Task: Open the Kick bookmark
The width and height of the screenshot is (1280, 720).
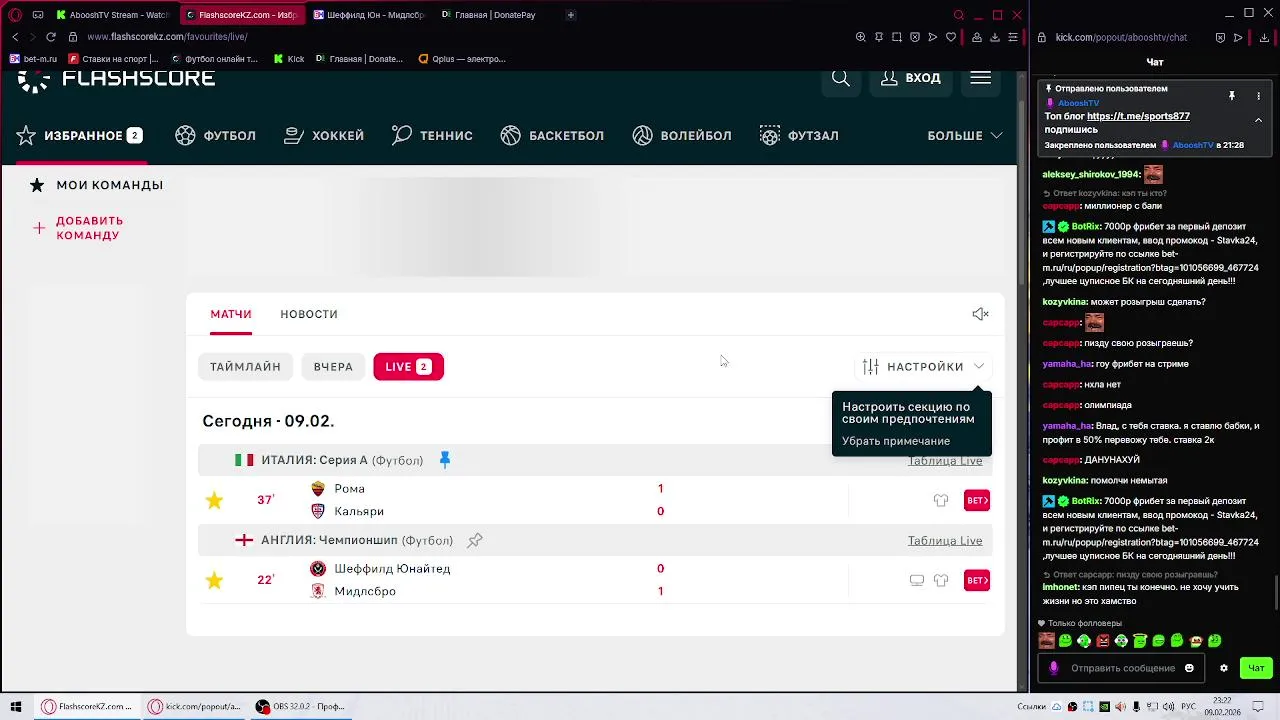Action: (289, 59)
